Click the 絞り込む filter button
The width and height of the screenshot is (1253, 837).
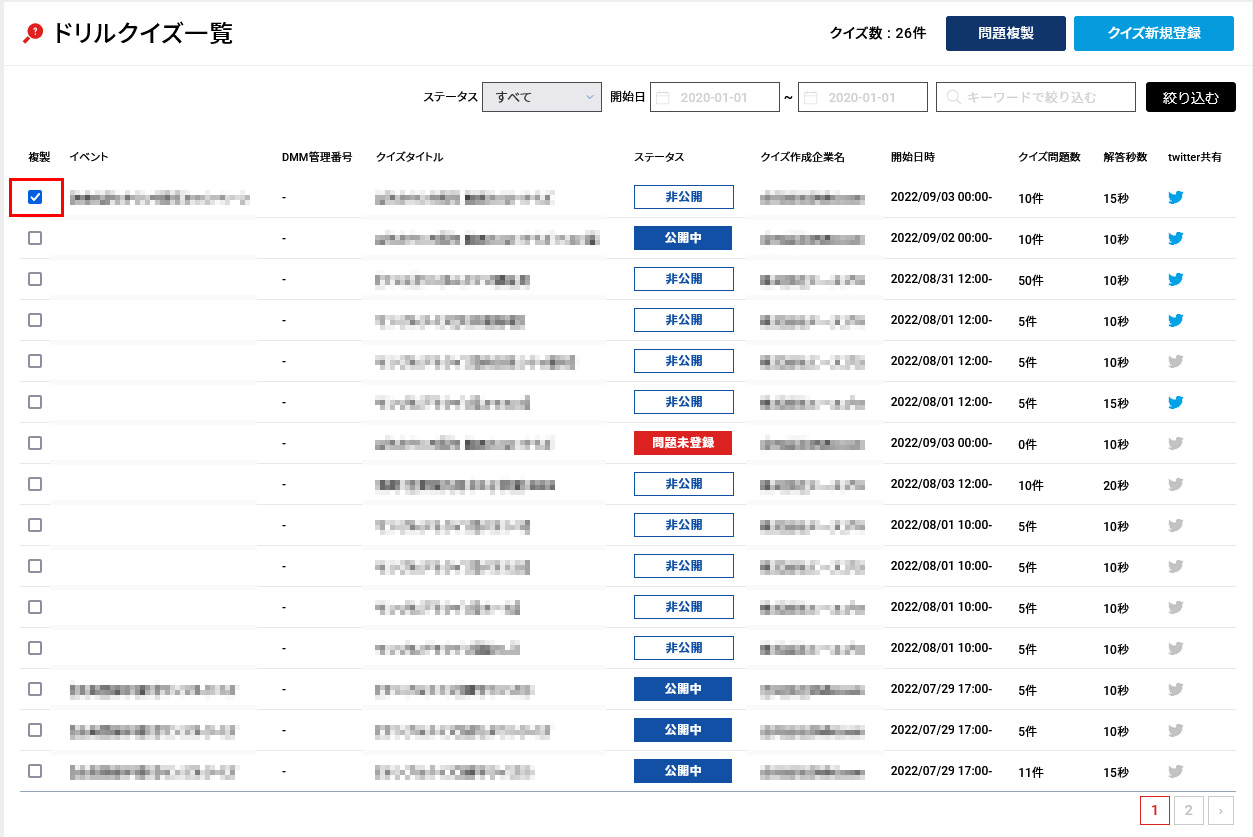coord(1190,97)
